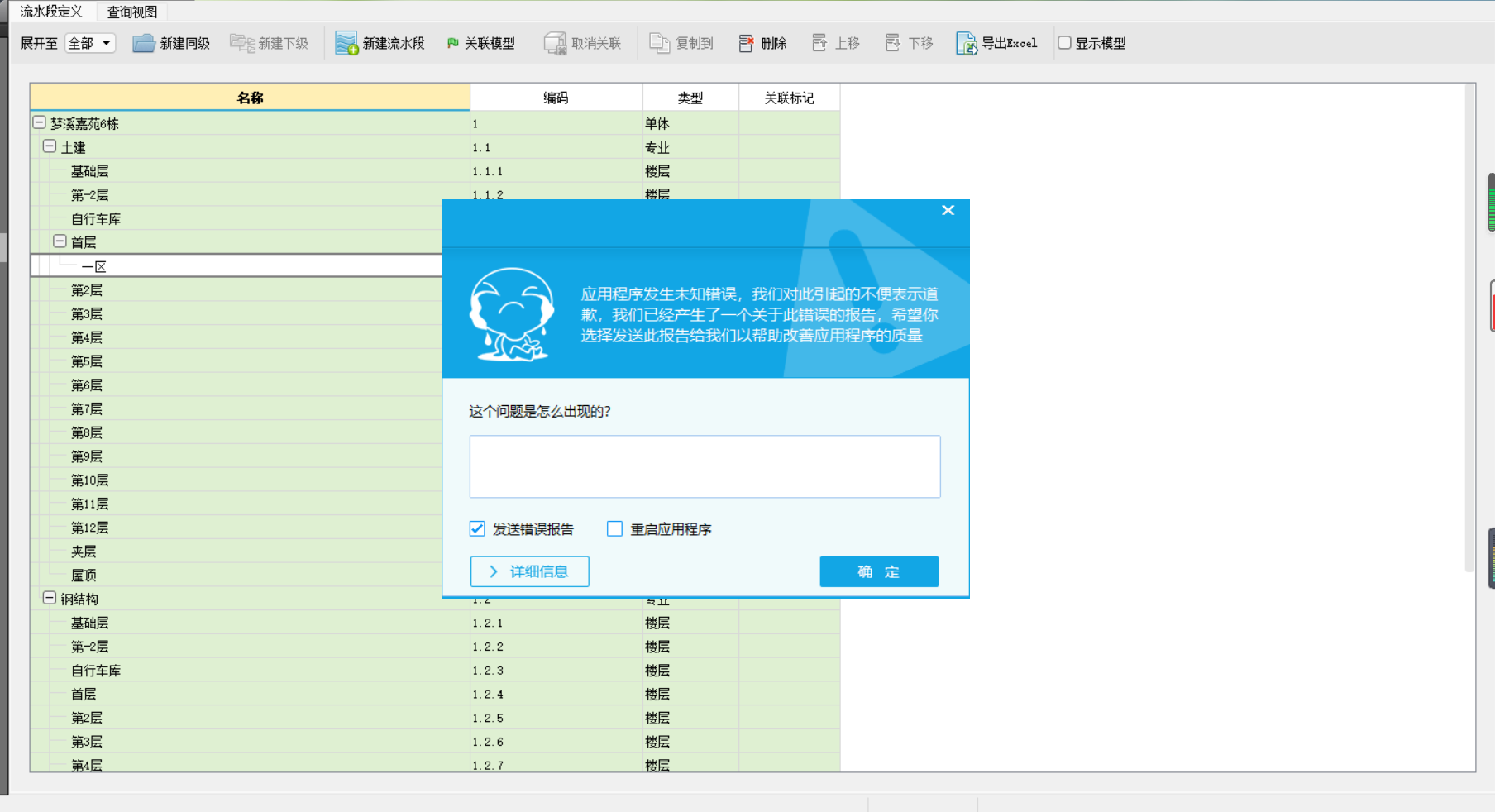Open the 展开至 全部 dropdown
Image resolution: width=1495 pixels, height=812 pixels.
click(90, 43)
